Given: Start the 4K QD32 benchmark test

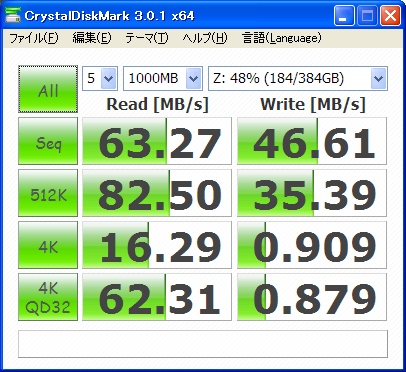Looking at the screenshot, I should click(48, 297).
